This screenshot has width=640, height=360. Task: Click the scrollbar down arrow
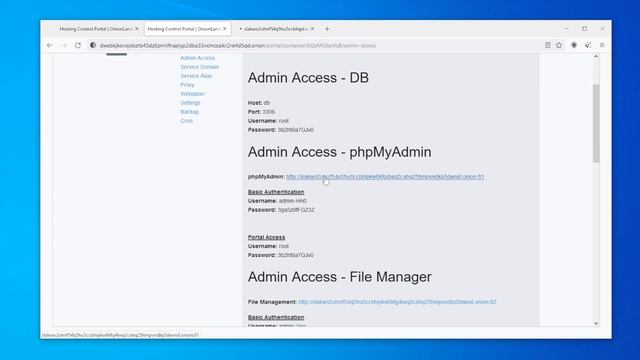(596, 323)
